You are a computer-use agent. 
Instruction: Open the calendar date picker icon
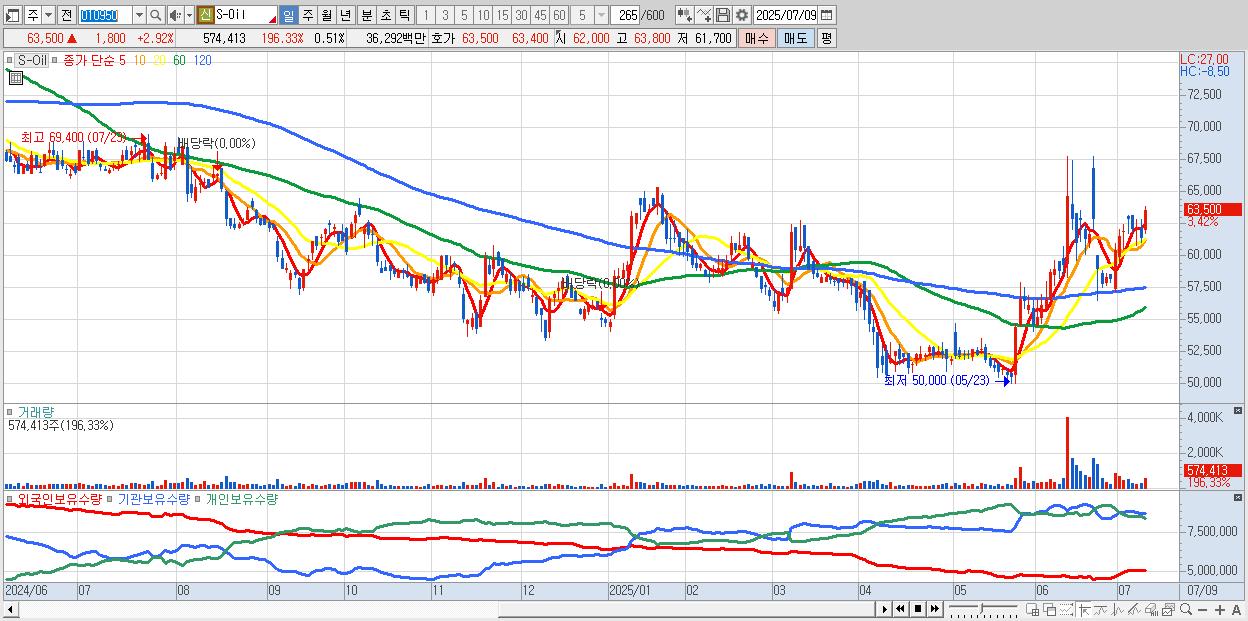coord(826,15)
